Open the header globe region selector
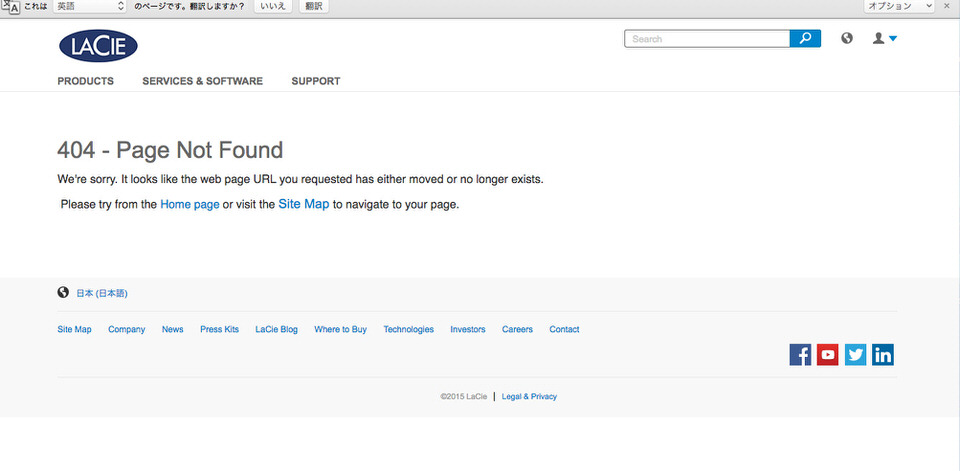 (x=847, y=38)
